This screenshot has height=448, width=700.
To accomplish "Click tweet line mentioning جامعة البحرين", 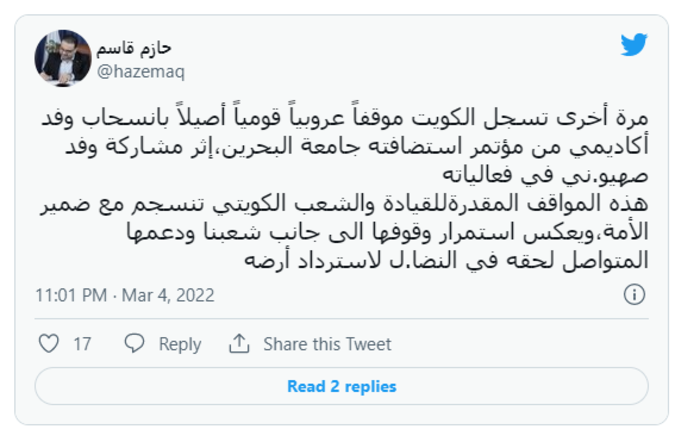I will pyautogui.click(x=357, y=146).
